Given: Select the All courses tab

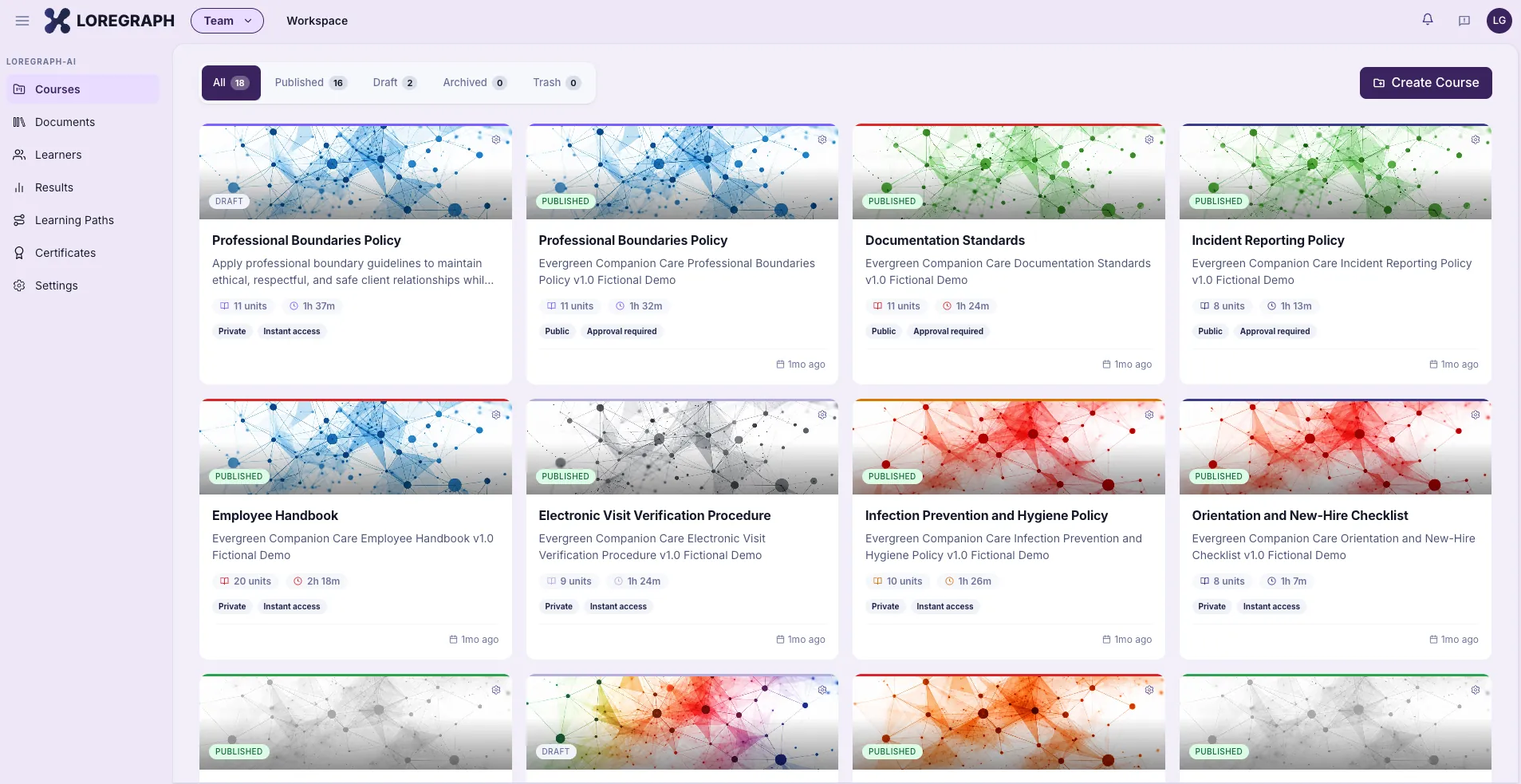Looking at the screenshot, I should [231, 83].
